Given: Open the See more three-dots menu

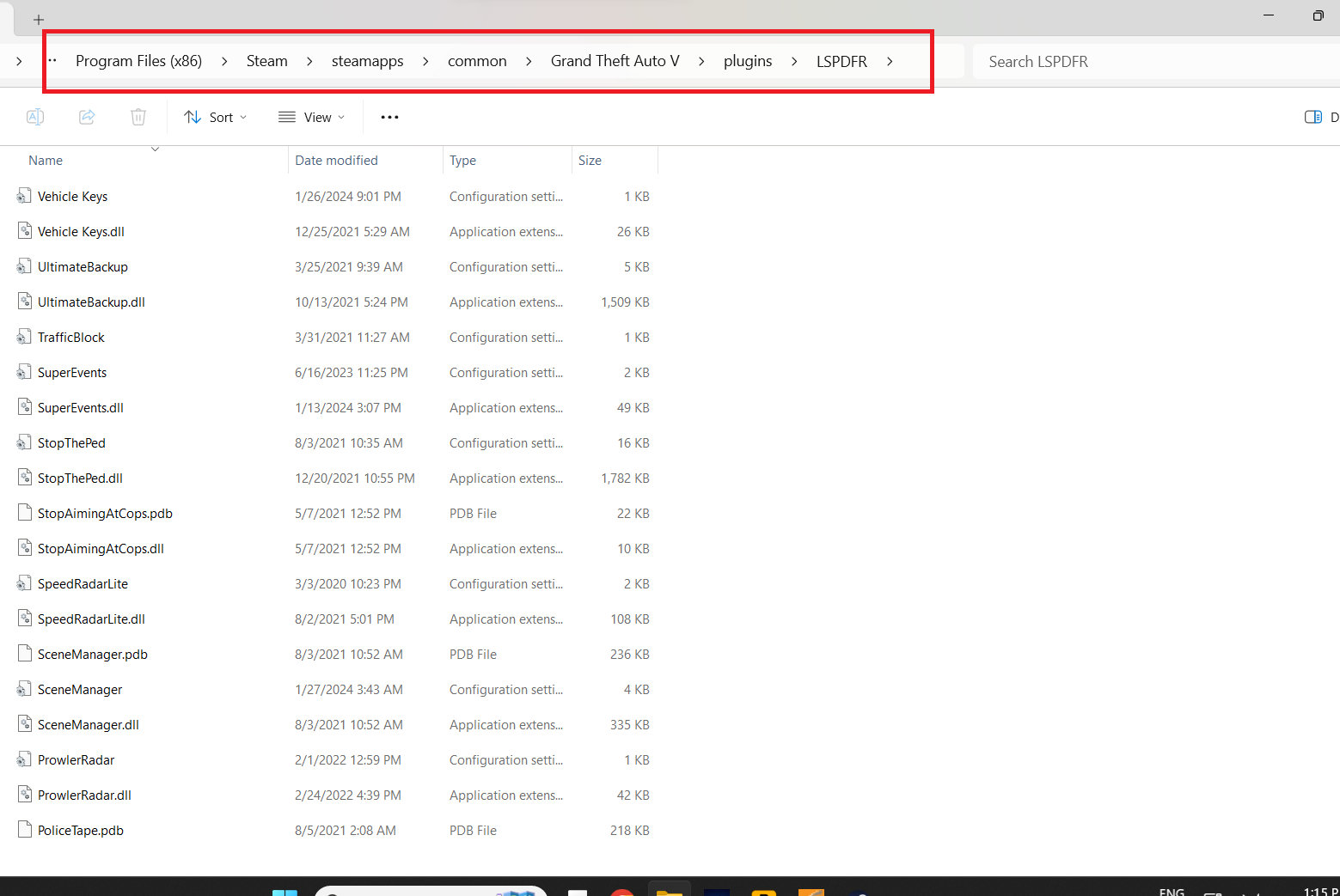Looking at the screenshot, I should click(x=389, y=117).
